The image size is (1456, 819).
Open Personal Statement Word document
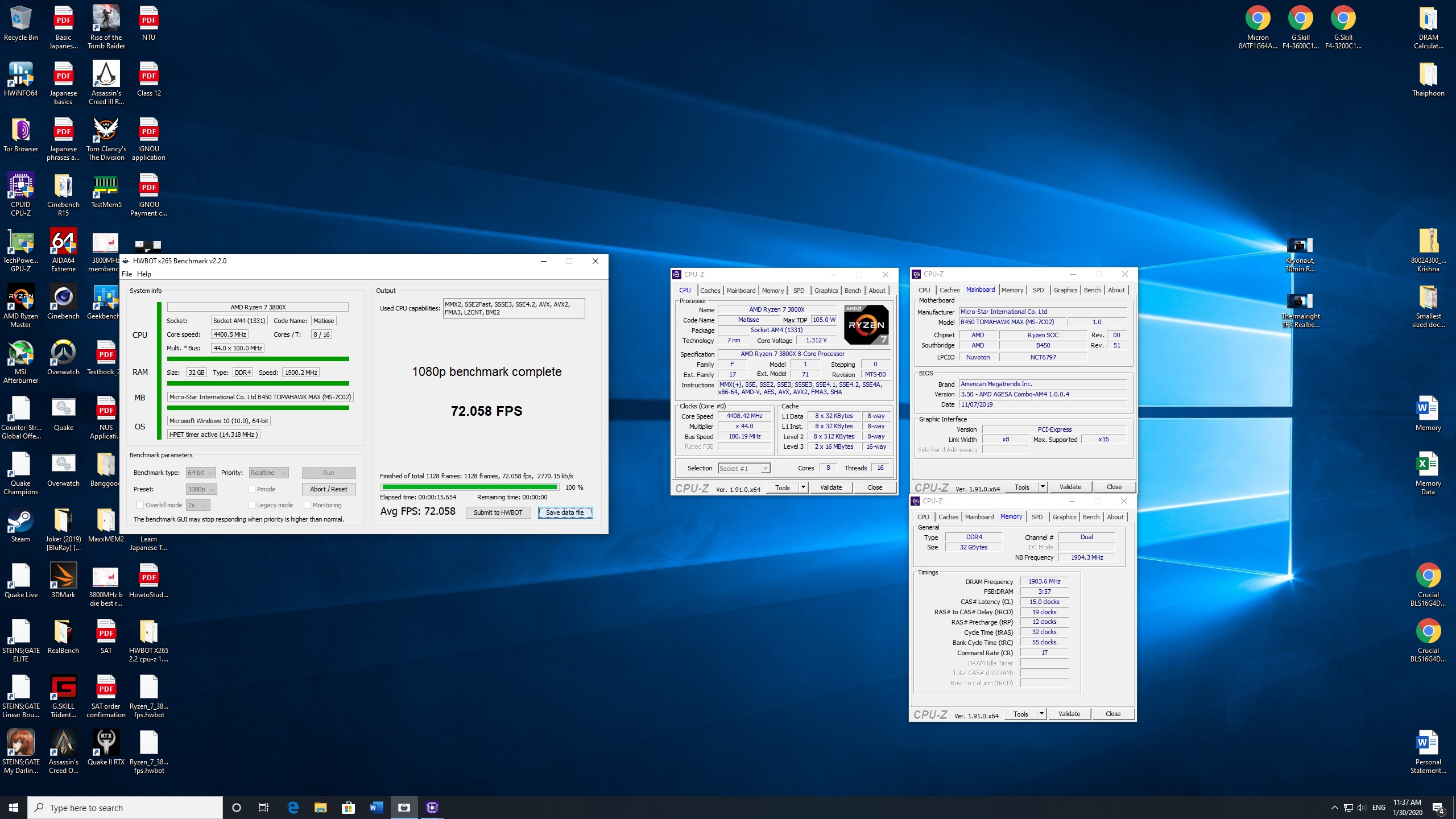[1428, 752]
